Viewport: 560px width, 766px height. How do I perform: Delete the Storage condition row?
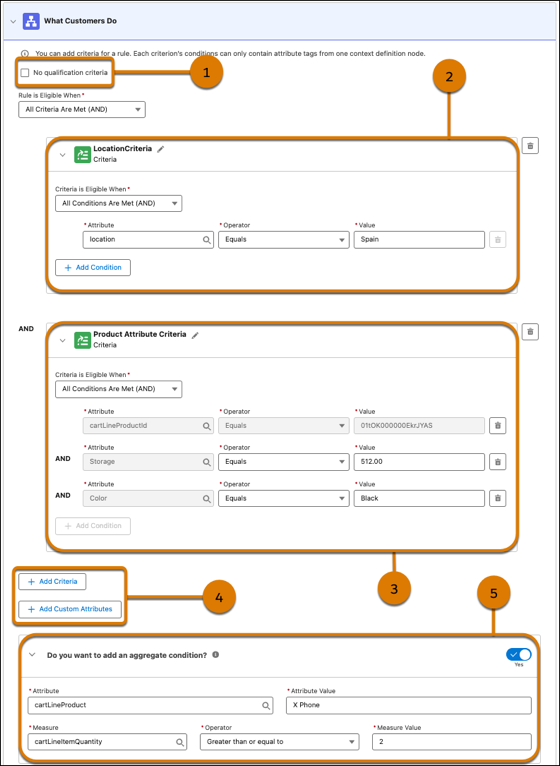(498, 462)
